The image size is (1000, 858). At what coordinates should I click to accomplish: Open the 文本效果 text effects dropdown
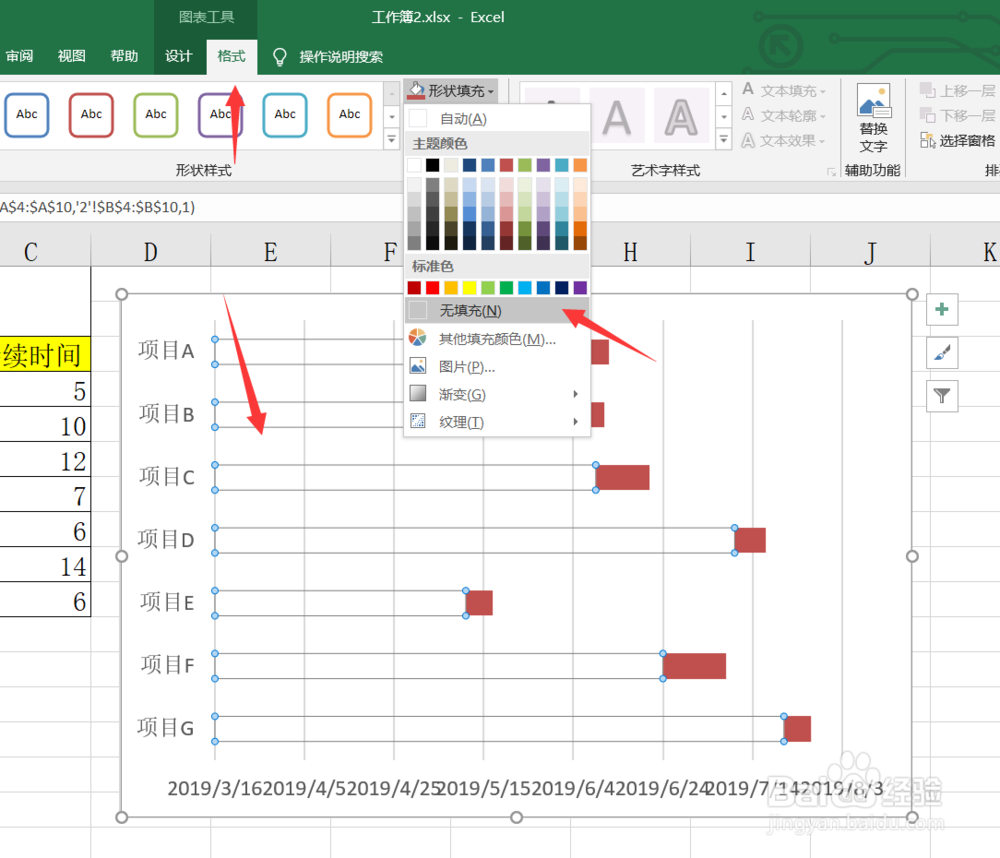[784, 140]
